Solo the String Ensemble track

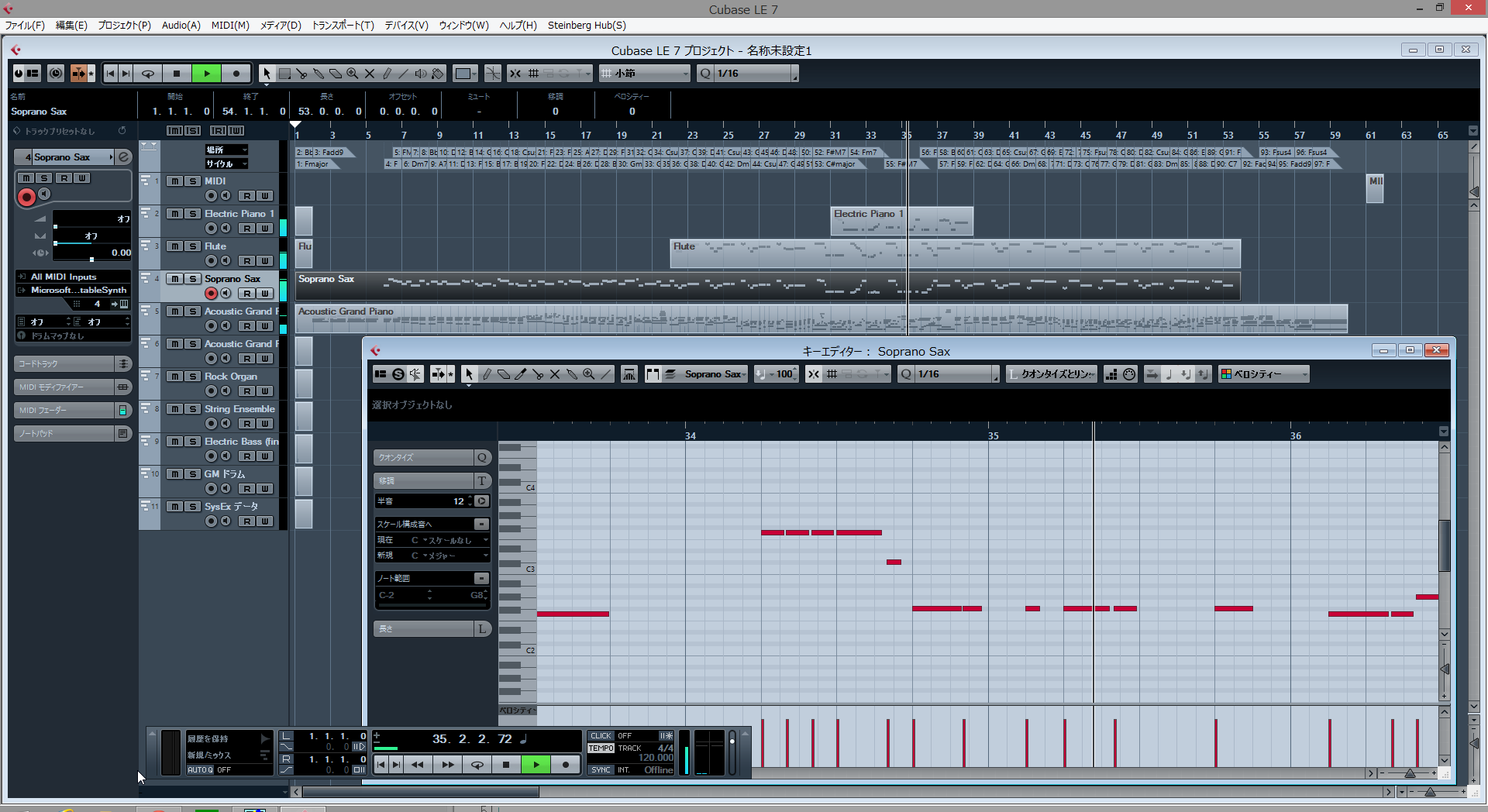point(193,409)
